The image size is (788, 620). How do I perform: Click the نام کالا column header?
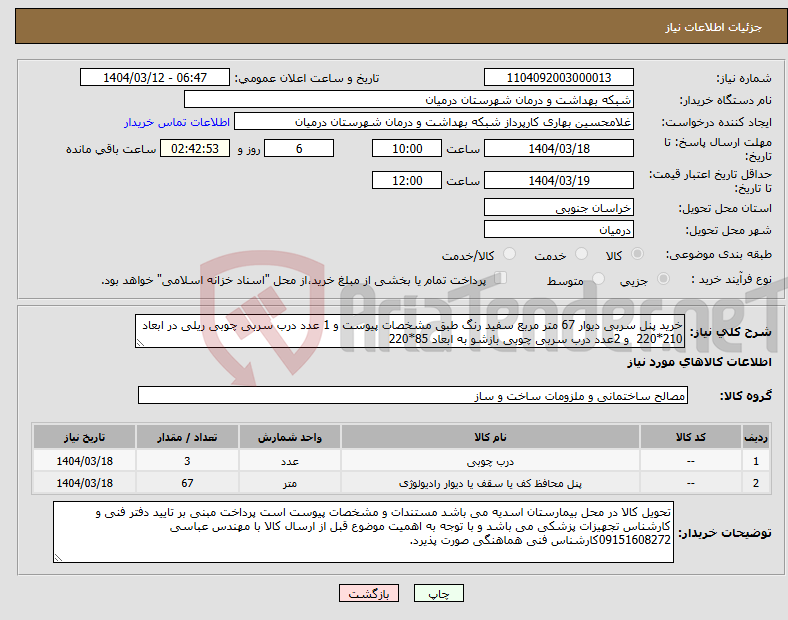[x=490, y=437]
